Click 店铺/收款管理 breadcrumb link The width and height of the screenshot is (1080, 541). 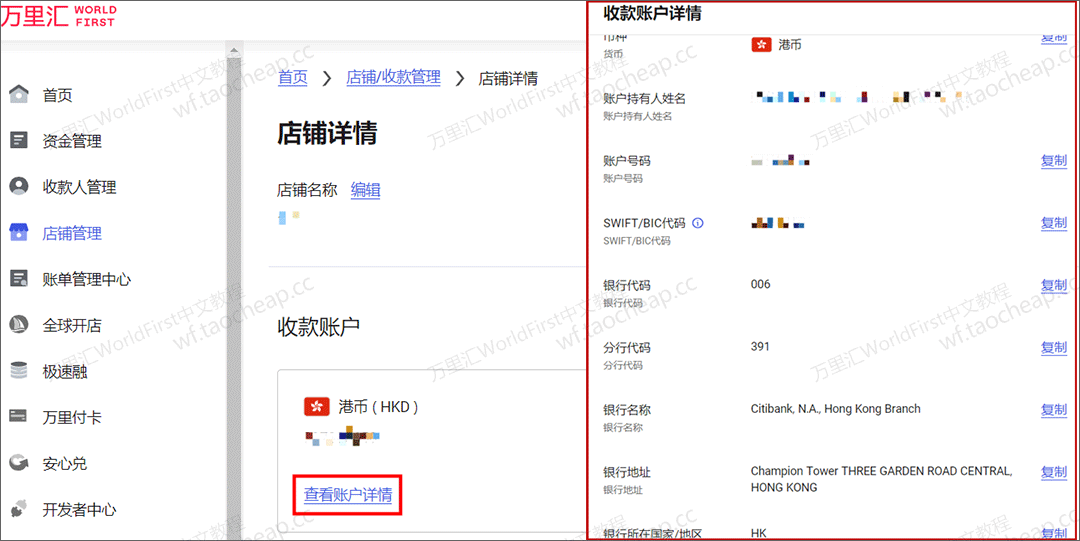tap(393, 78)
